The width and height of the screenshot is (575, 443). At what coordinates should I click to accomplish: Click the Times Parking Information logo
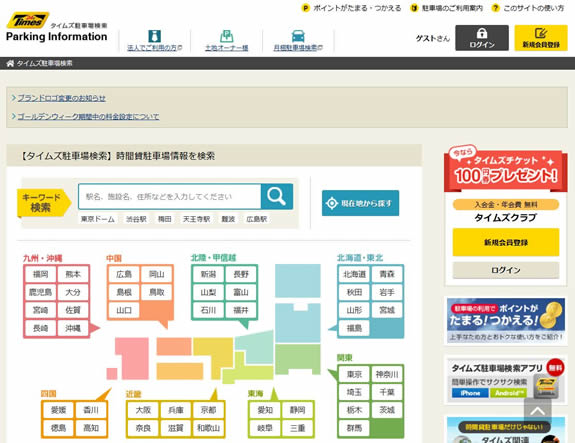coord(57,28)
